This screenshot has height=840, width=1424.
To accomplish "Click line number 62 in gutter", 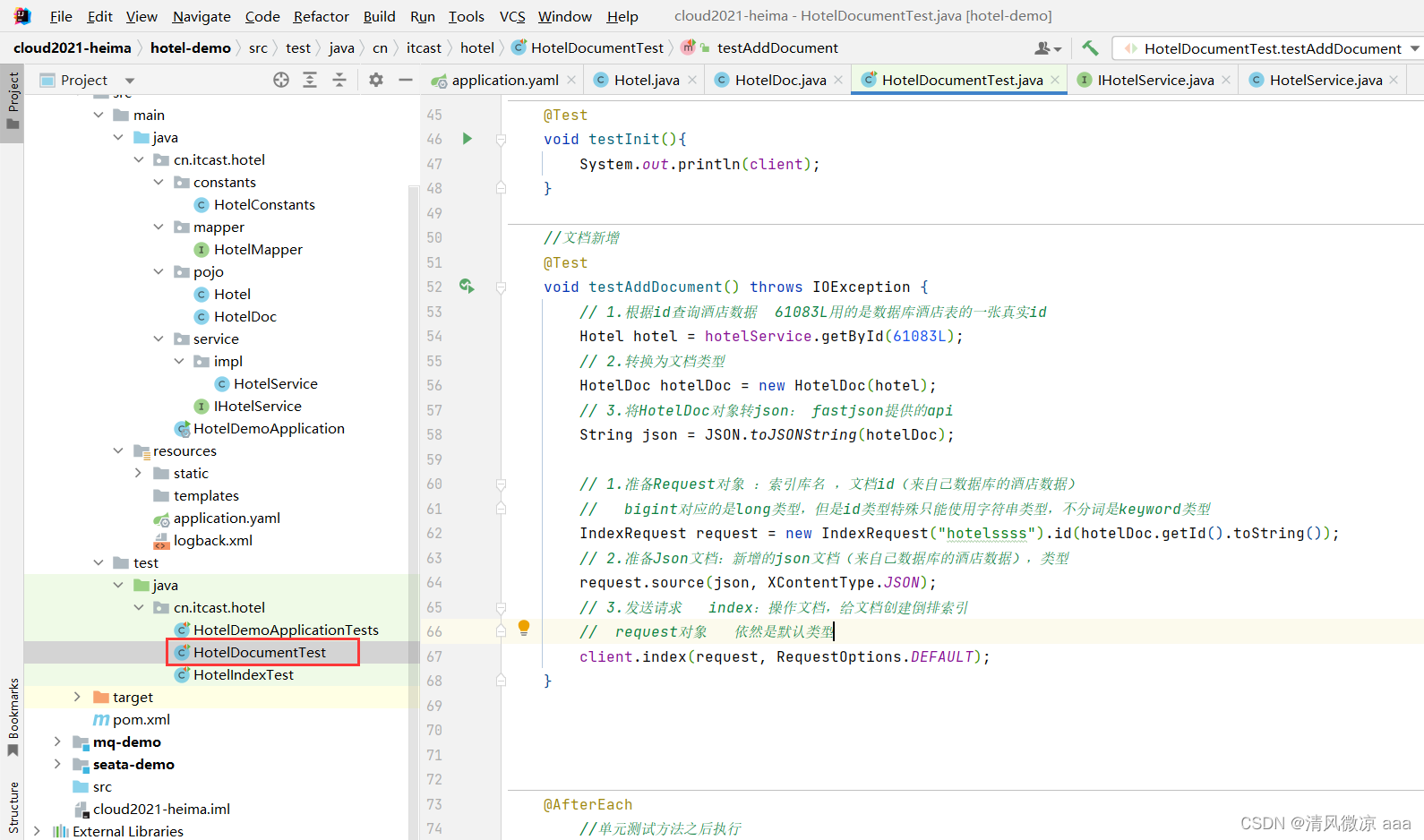I will tap(434, 534).
